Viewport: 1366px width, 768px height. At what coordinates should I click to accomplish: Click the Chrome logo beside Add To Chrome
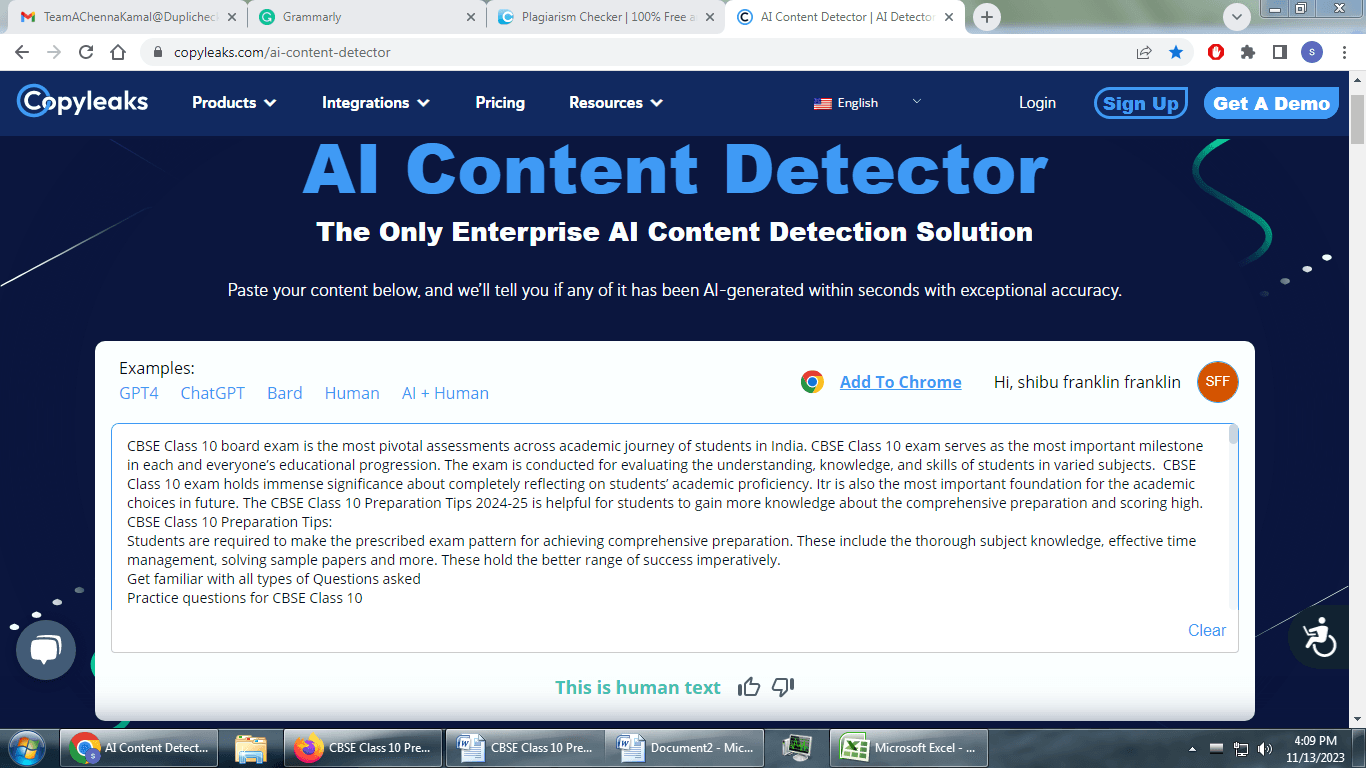pyautogui.click(x=812, y=382)
